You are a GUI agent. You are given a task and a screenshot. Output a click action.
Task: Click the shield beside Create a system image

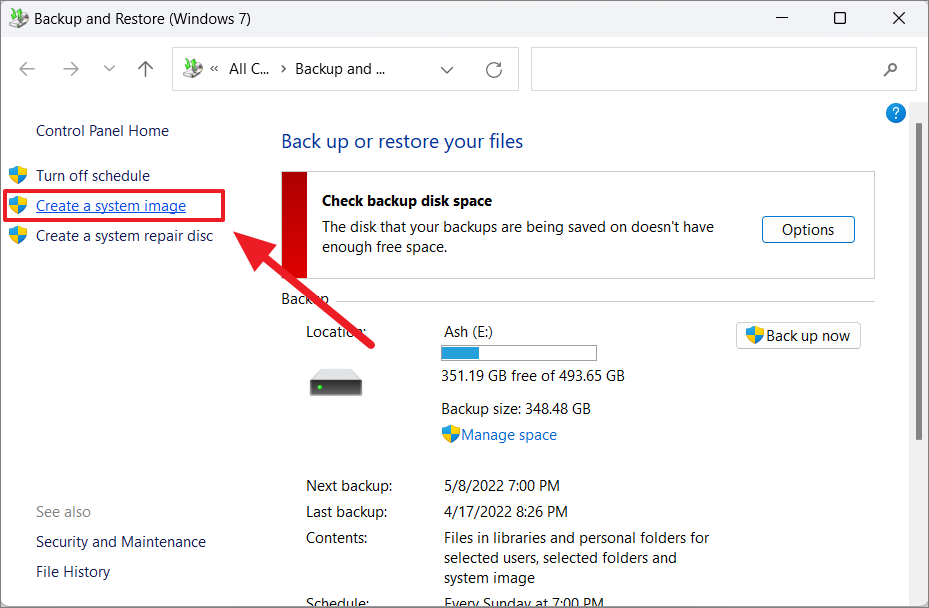pos(18,205)
